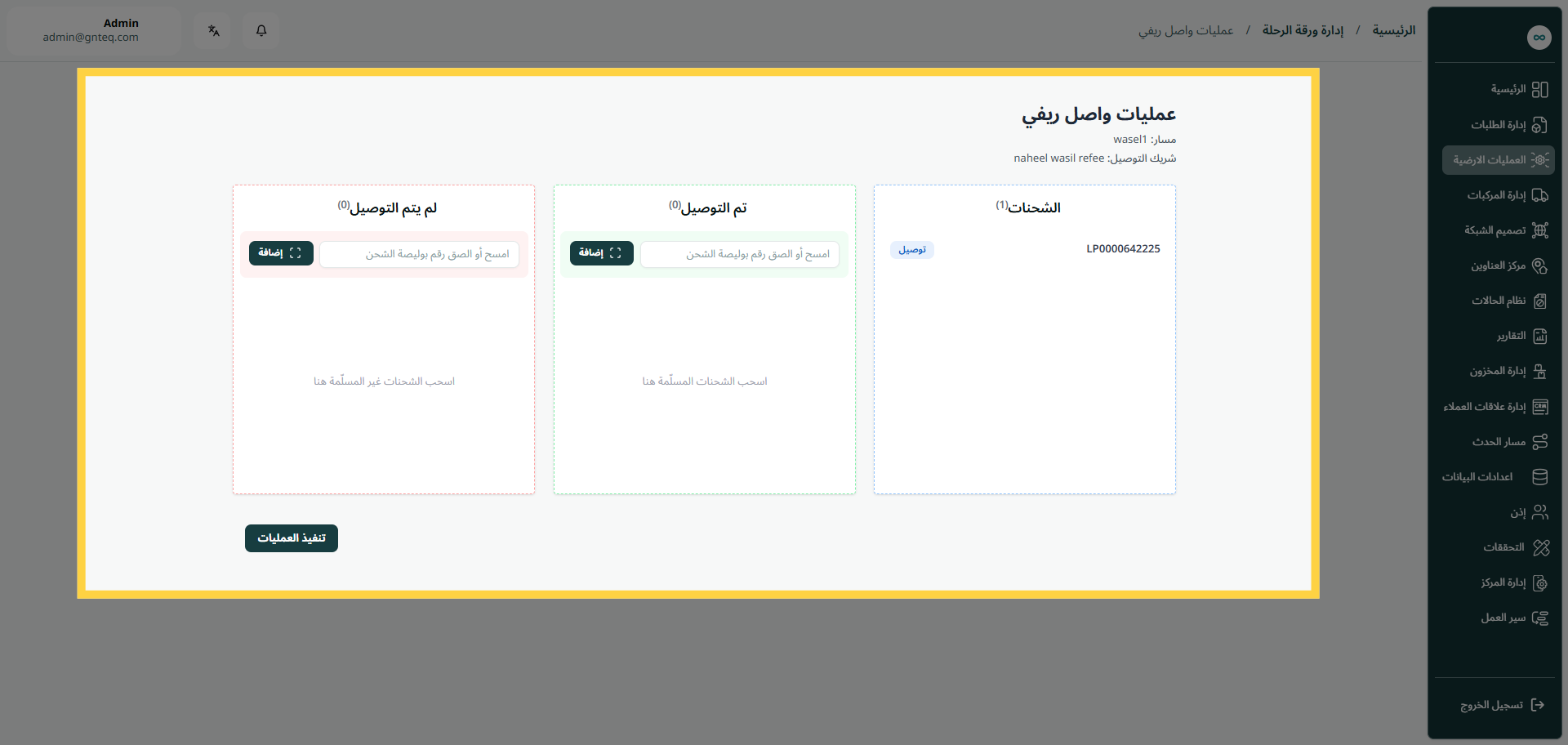
Task: Click the تسجيل الخروج logout icon
Action: [1537, 705]
